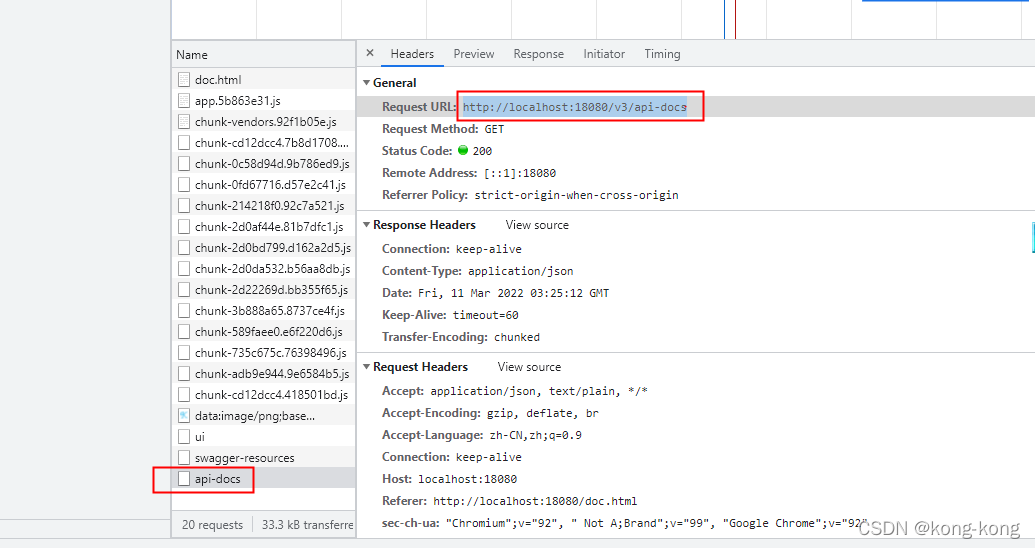
Task: Click the Name column header
Action: click(x=264, y=55)
